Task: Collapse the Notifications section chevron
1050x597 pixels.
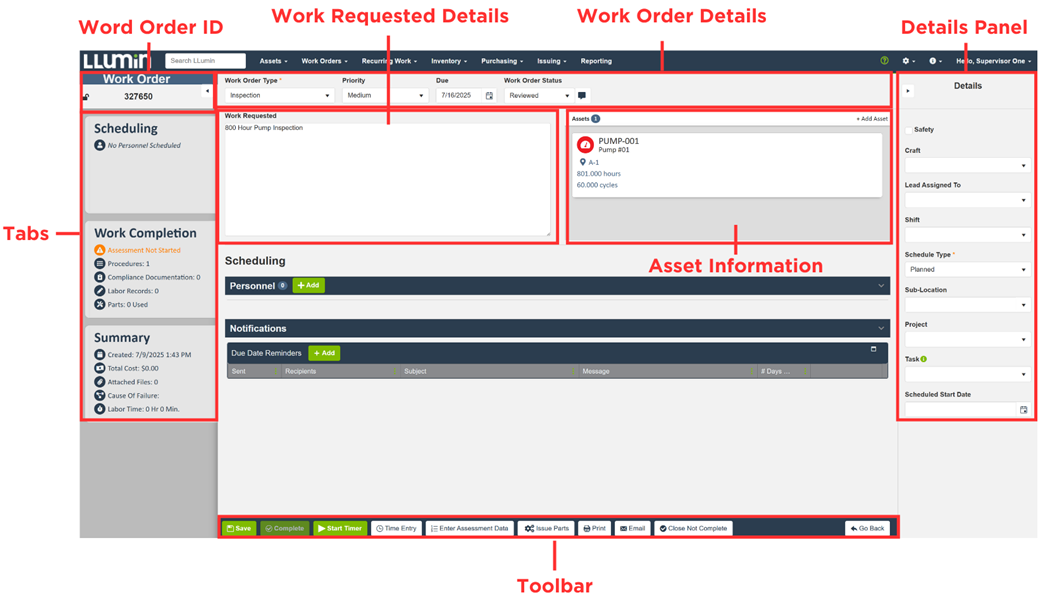Action: pos(881,328)
